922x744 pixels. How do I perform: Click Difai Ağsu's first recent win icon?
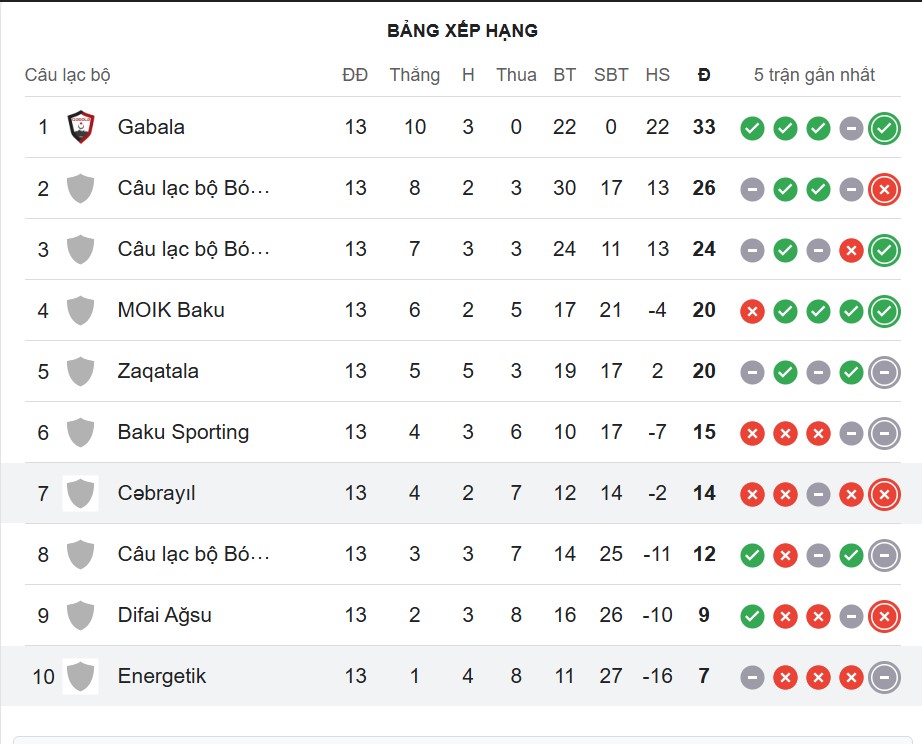point(752,616)
